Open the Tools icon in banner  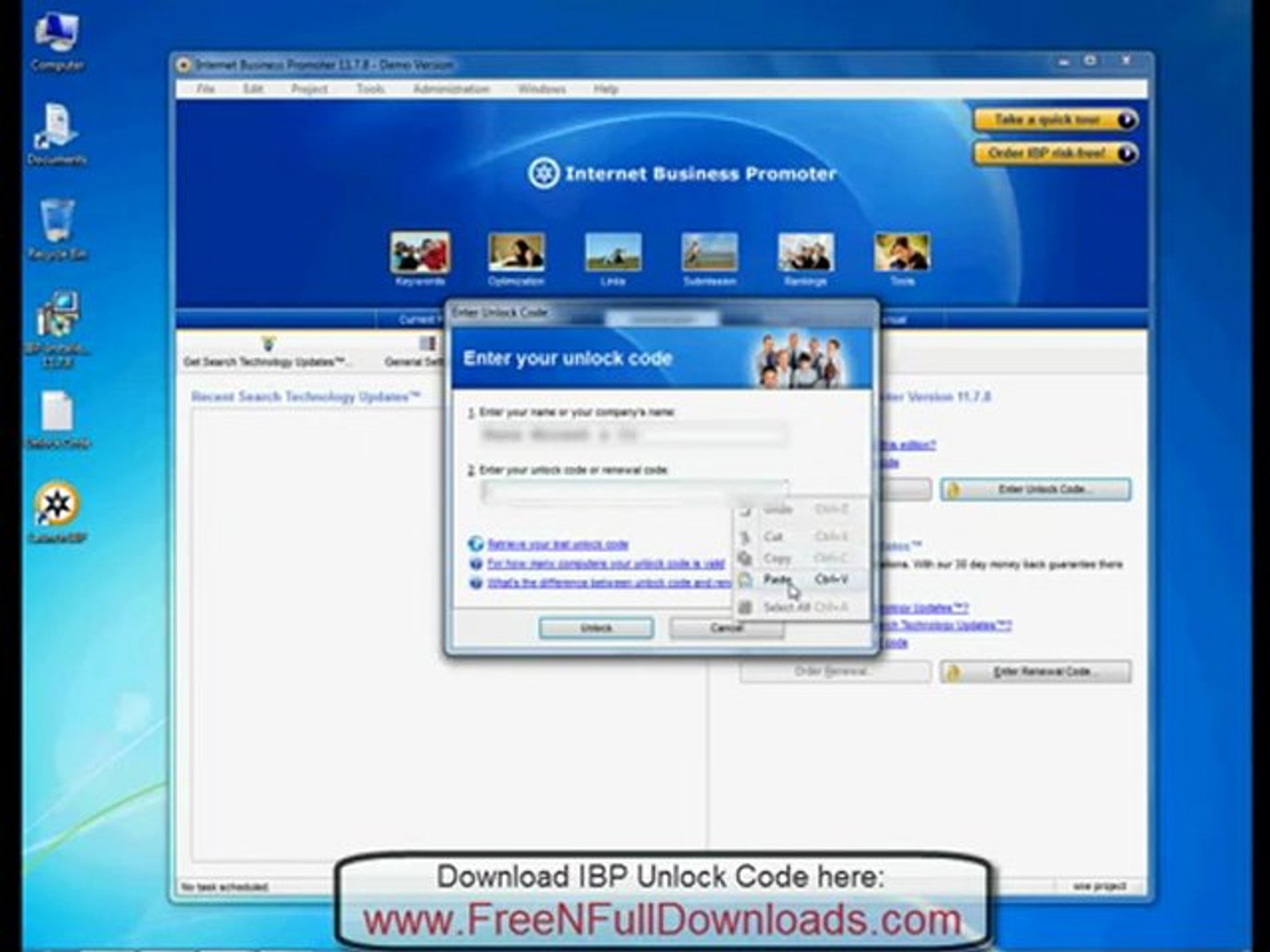pyautogui.click(x=901, y=253)
